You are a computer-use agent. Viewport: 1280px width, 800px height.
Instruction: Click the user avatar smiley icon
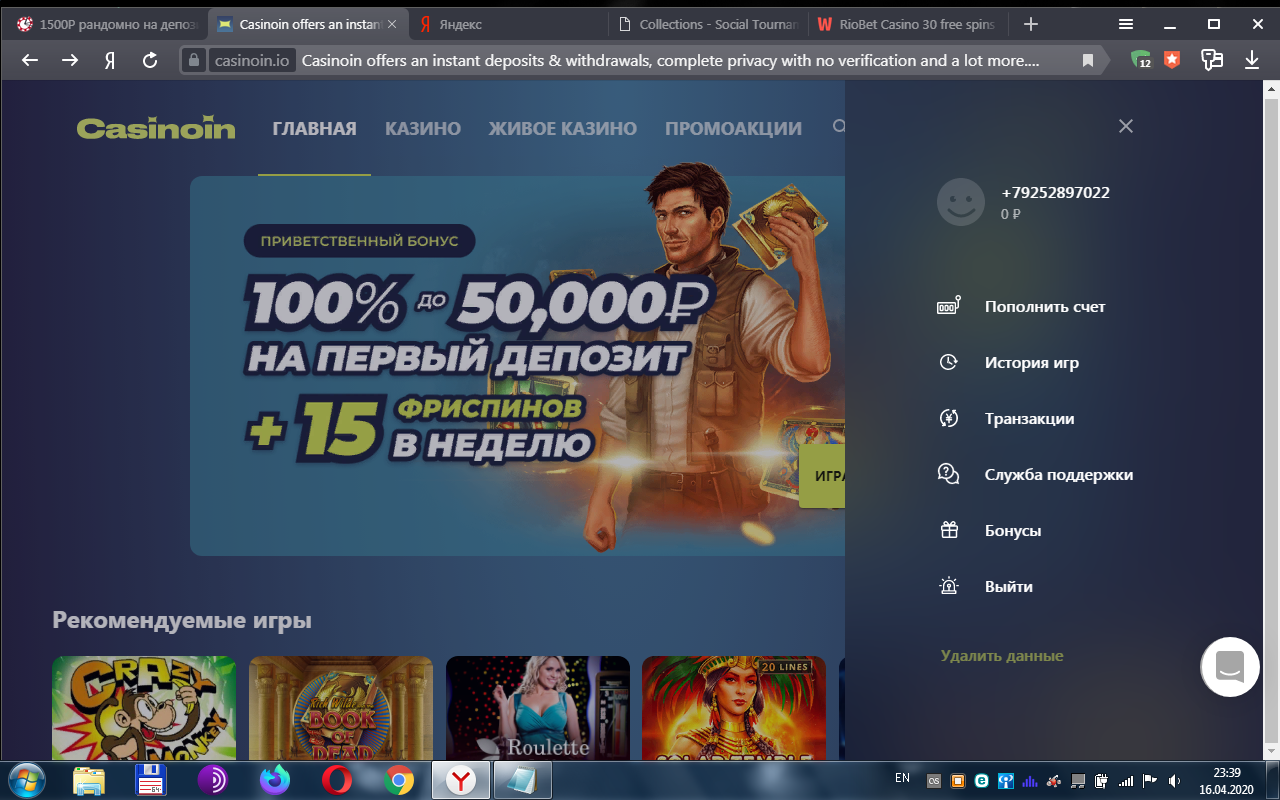(960, 202)
